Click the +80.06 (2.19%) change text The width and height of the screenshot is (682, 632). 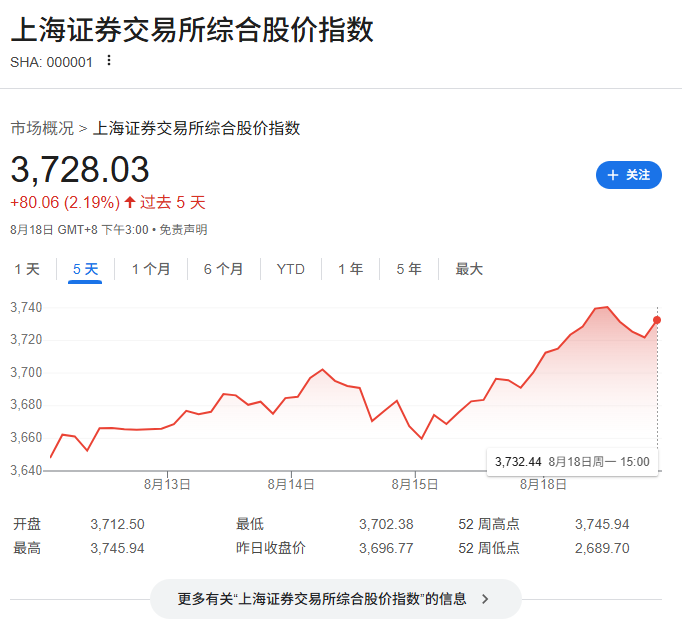tap(65, 202)
